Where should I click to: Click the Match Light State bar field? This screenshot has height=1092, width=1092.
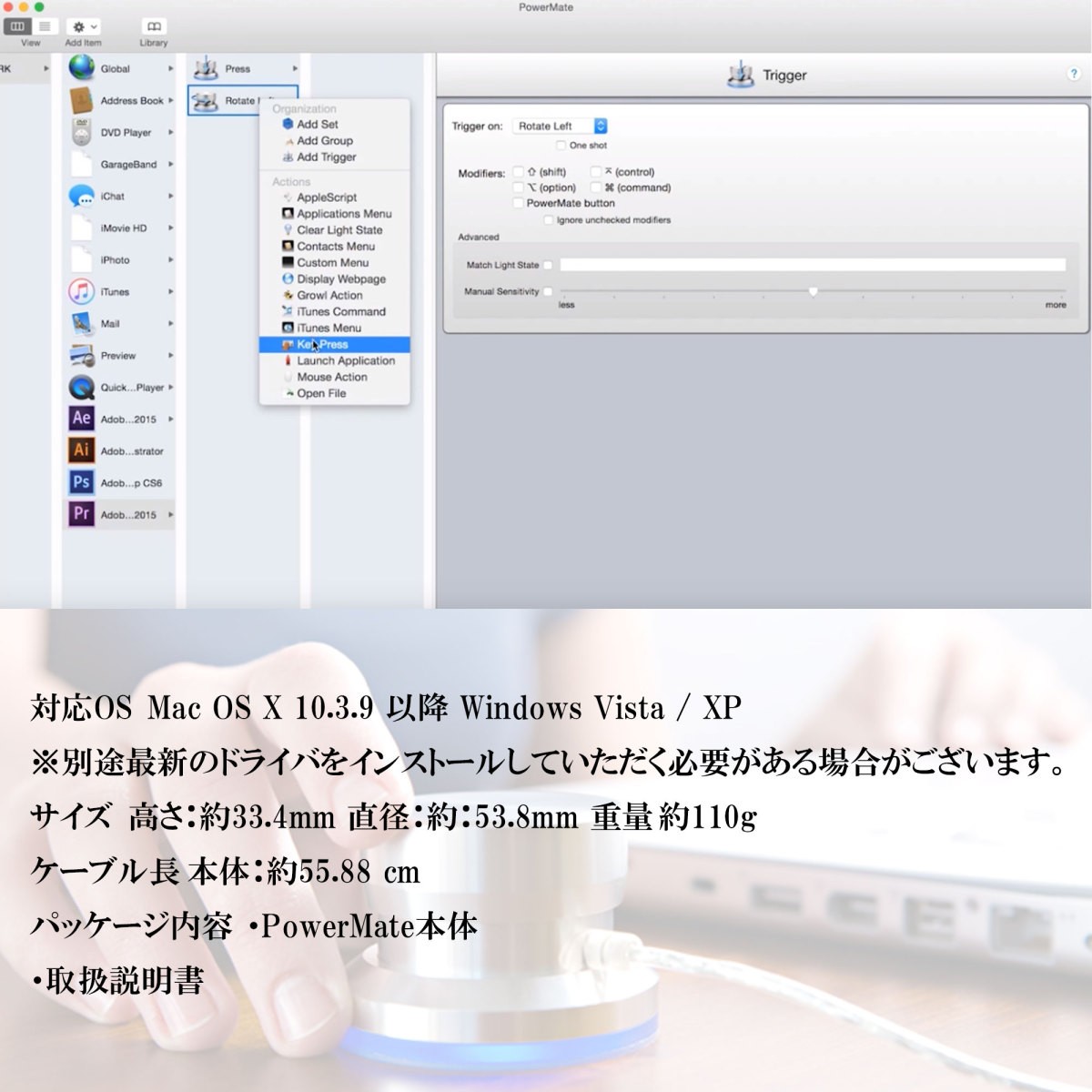pos(812,265)
